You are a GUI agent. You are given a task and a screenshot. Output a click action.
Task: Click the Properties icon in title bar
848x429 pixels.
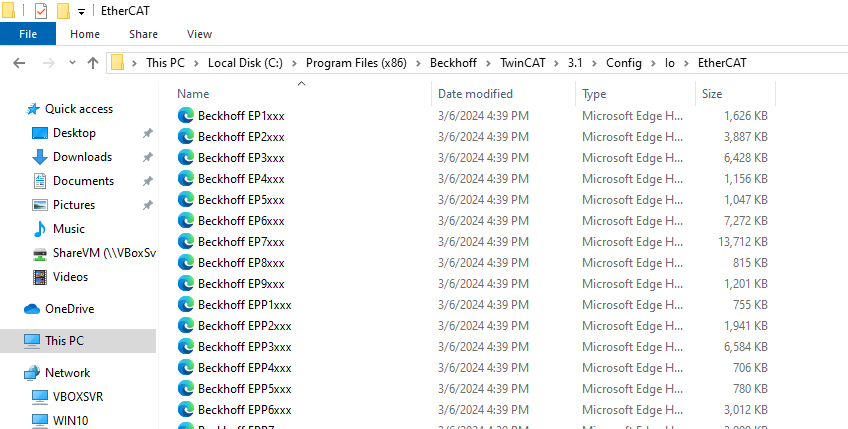[x=41, y=11]
